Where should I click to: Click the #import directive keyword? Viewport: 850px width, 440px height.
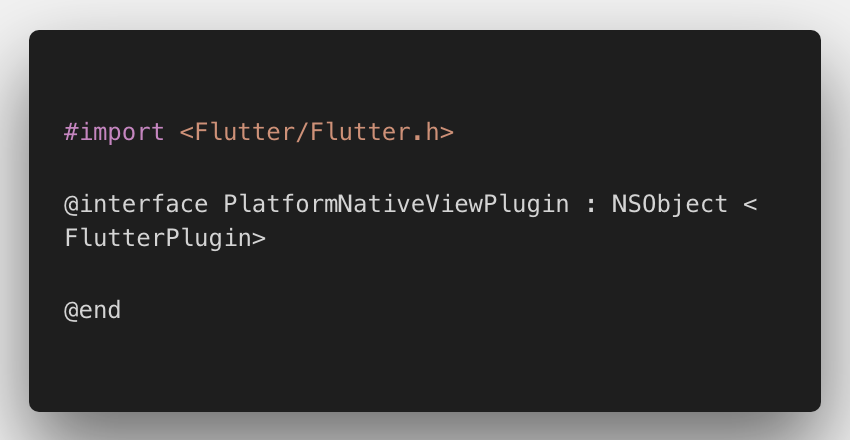pos(114,132)
